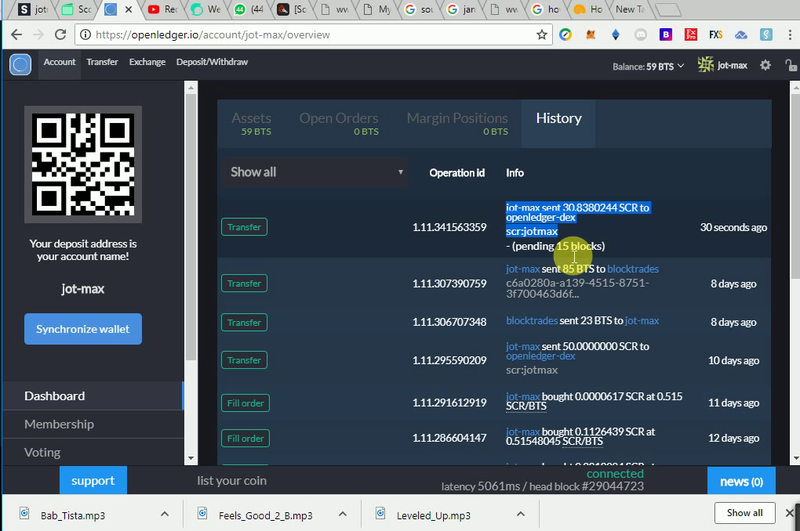Image resolution: width=800 pixels, height=531 pixels.
Task: Click the '10 days ago' timestamp
Action: click(734, 360)
